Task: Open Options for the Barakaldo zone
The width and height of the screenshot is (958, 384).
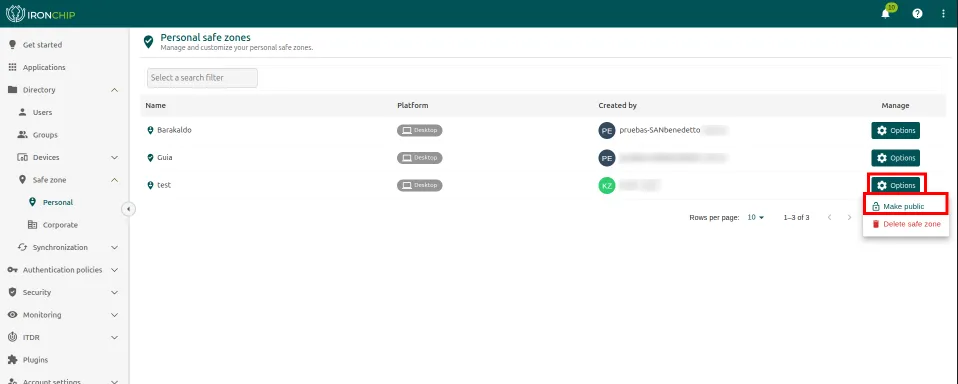Action: (895, 131)
